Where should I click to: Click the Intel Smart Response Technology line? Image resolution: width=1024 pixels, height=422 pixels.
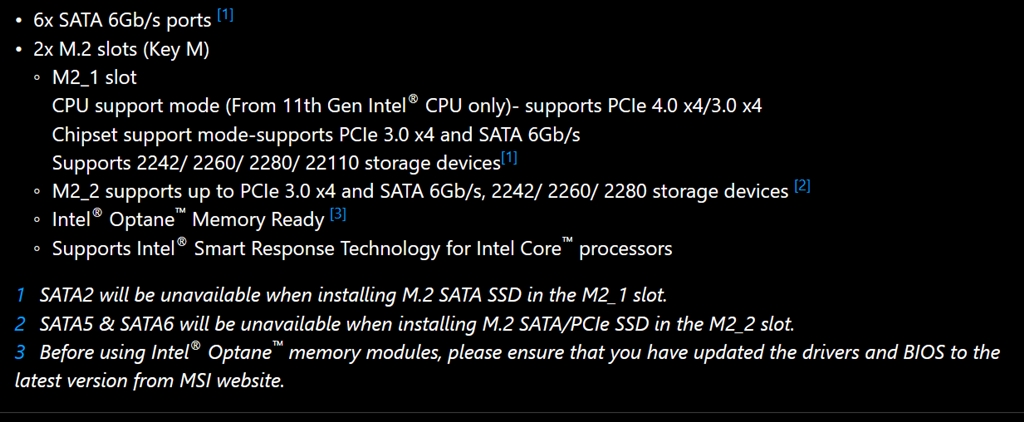[362, 247]
